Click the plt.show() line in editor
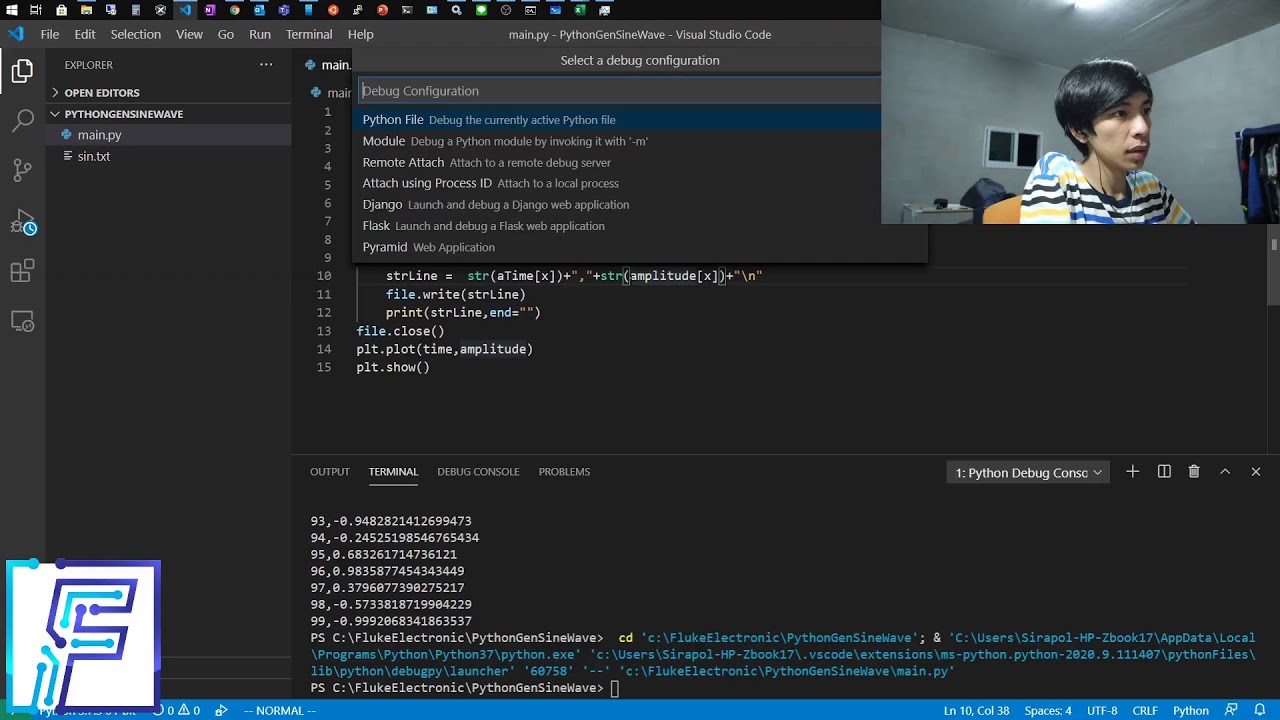Viewport: 1280px width, 720px height. coord(393,367)
